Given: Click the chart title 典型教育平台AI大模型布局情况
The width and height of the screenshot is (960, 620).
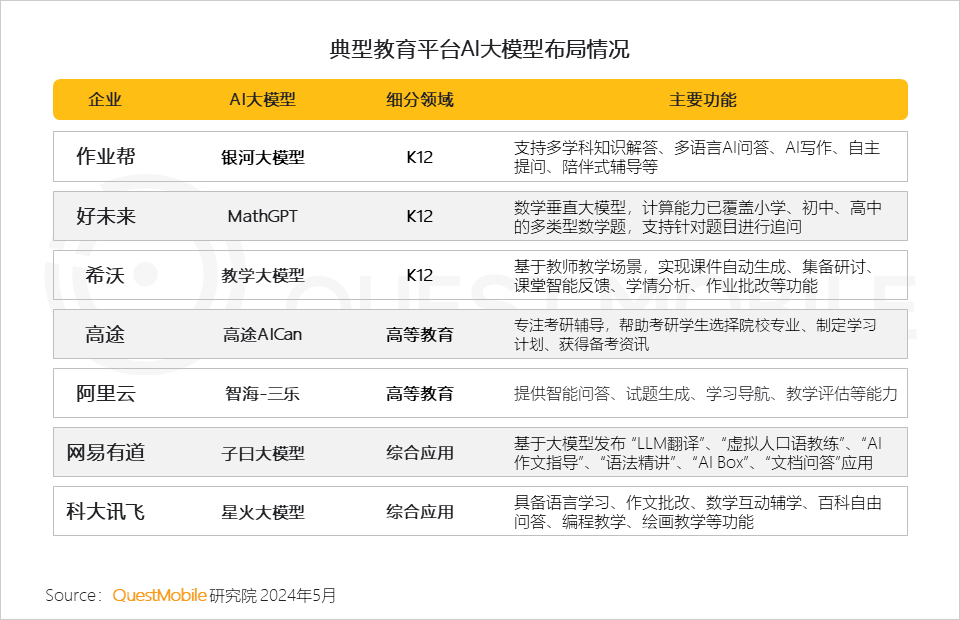Looking at the screenshot, I should 480,49.
